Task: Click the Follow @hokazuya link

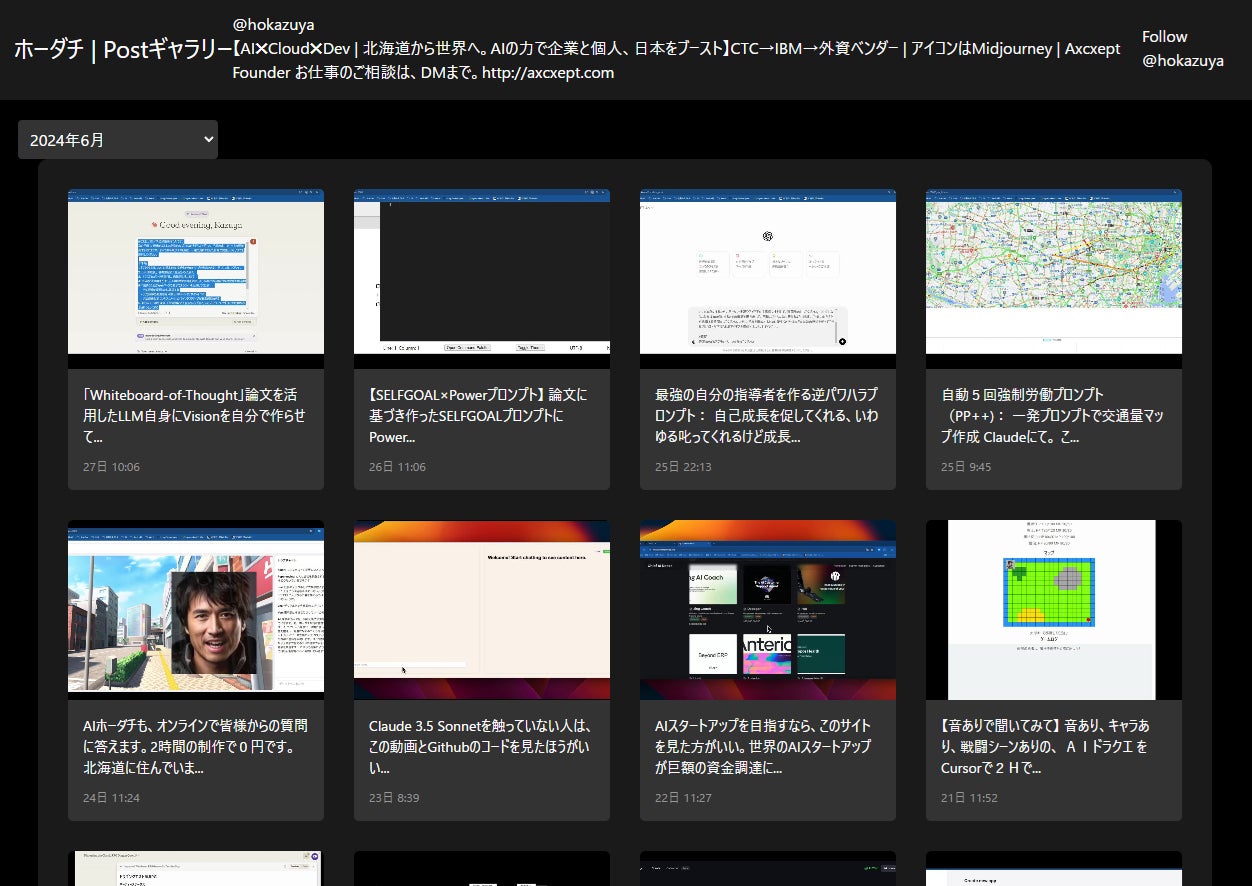Action: click(1182, 49)
